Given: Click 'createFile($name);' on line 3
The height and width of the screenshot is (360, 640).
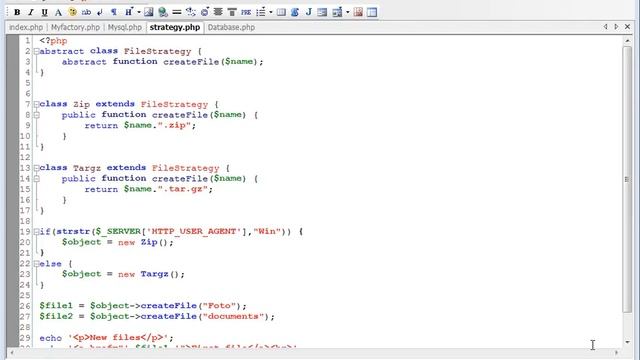Looking at the screenshot, I should (213, 62).
